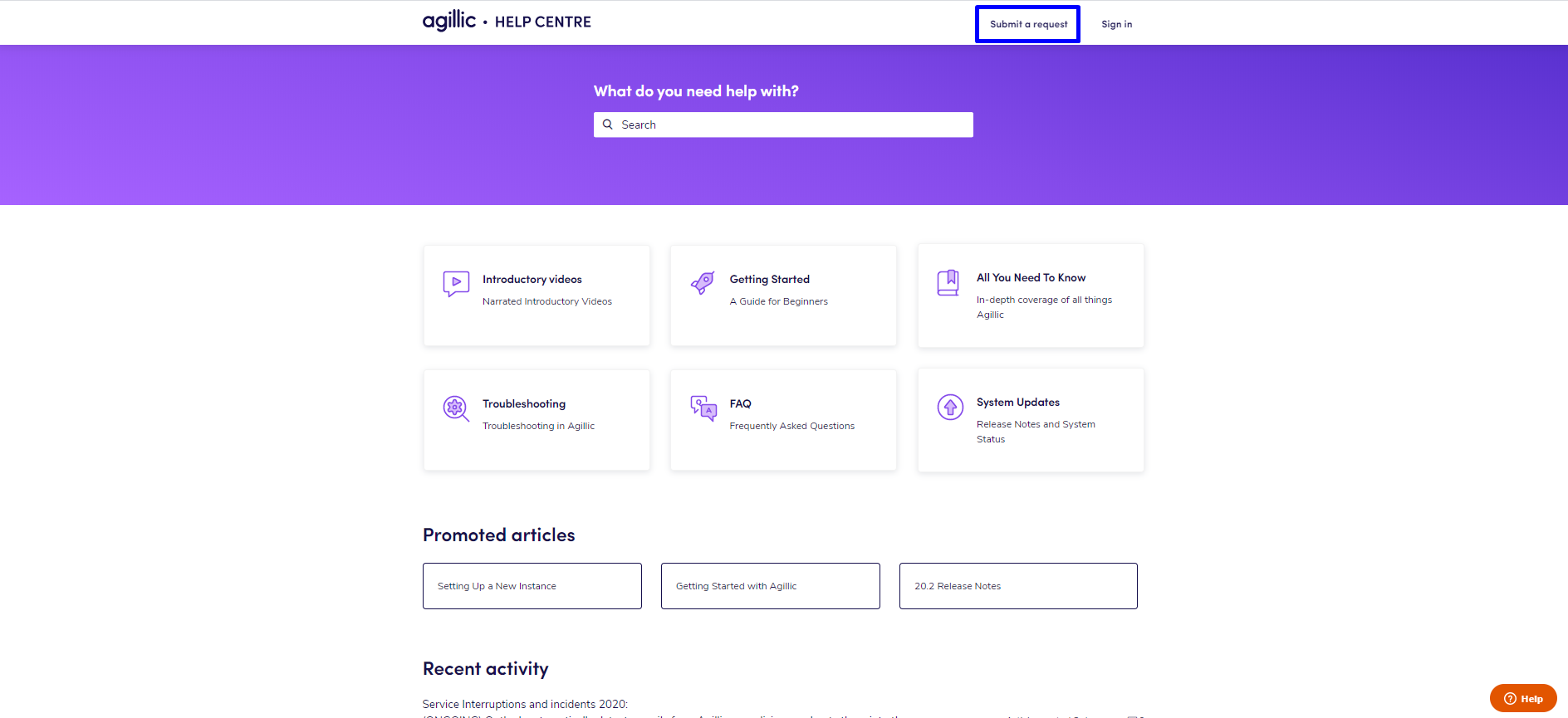Click the All You Need To Know book icon

coord(948,282)
